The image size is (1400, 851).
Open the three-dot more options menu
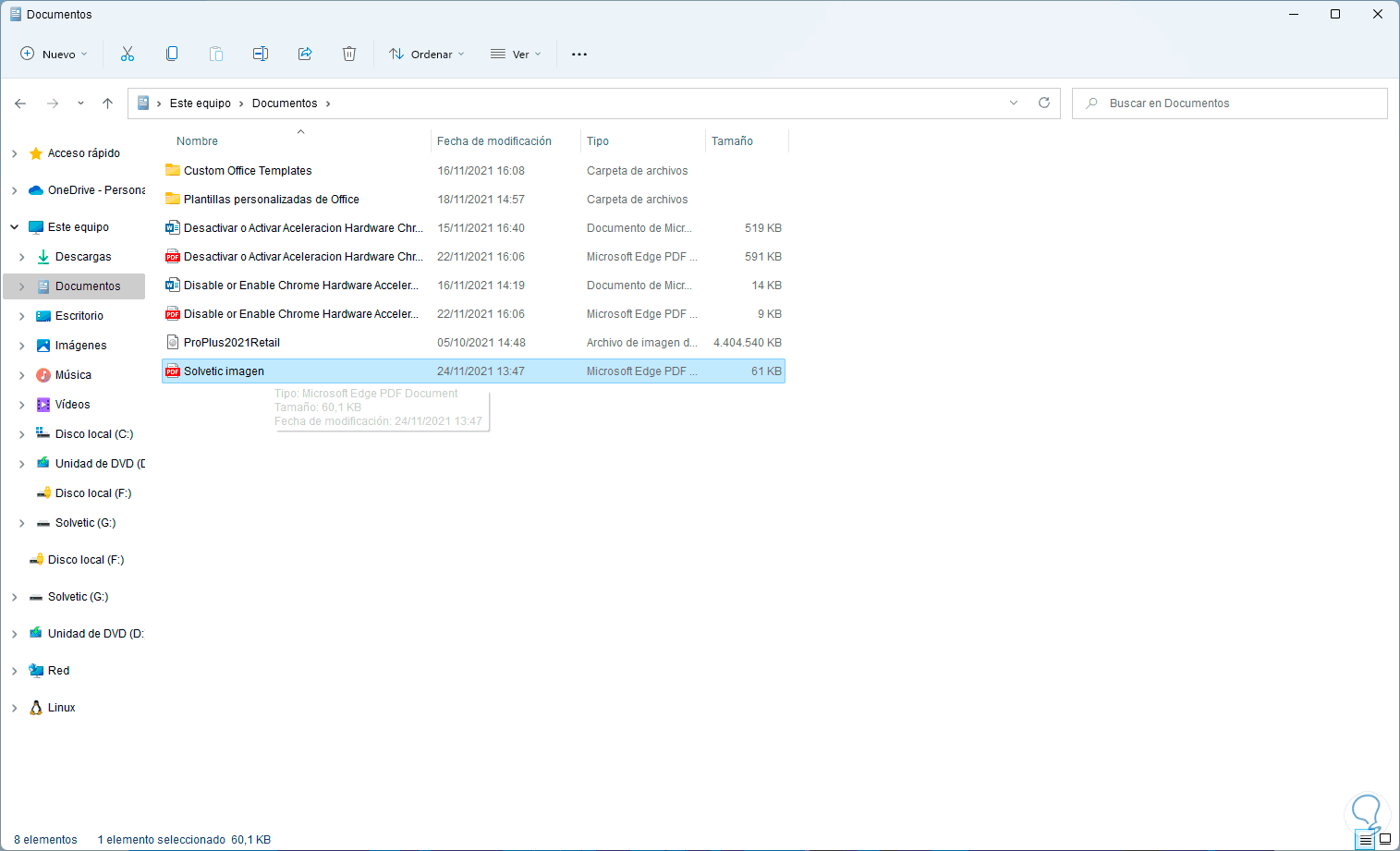[579, 54]
